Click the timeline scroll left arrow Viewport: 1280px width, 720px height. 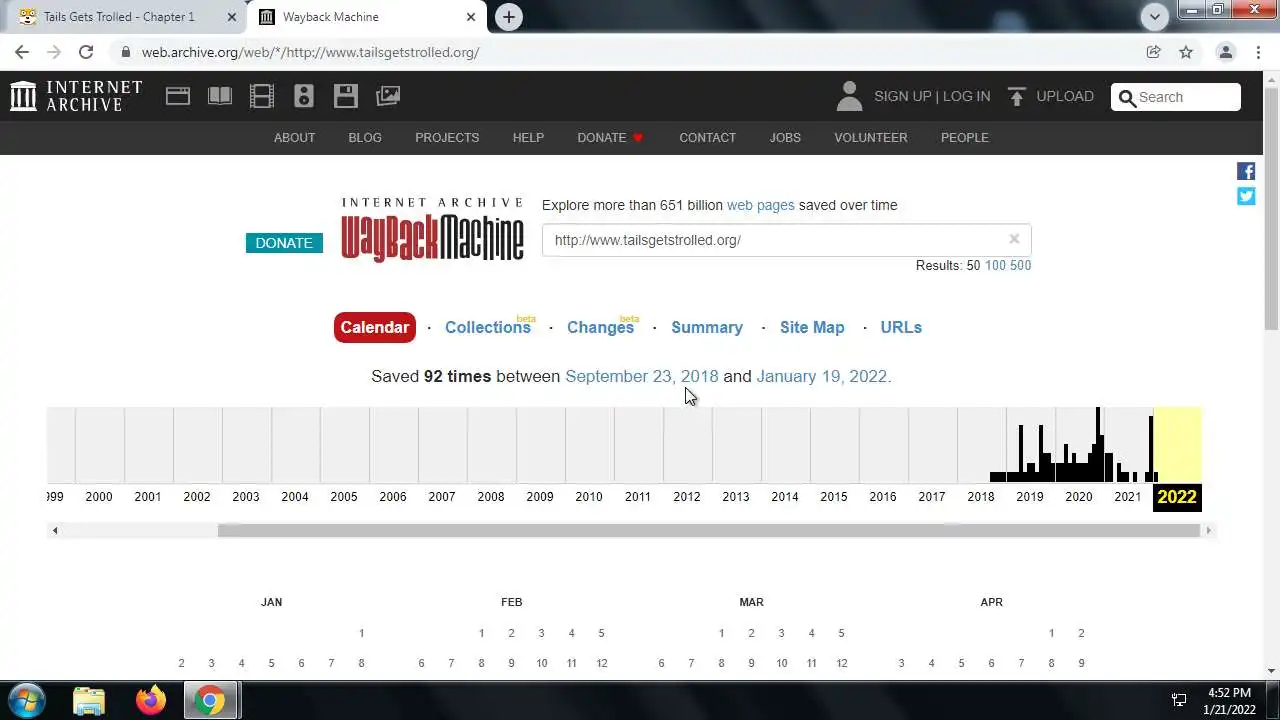pyautogui.click(x=54, y=530)
